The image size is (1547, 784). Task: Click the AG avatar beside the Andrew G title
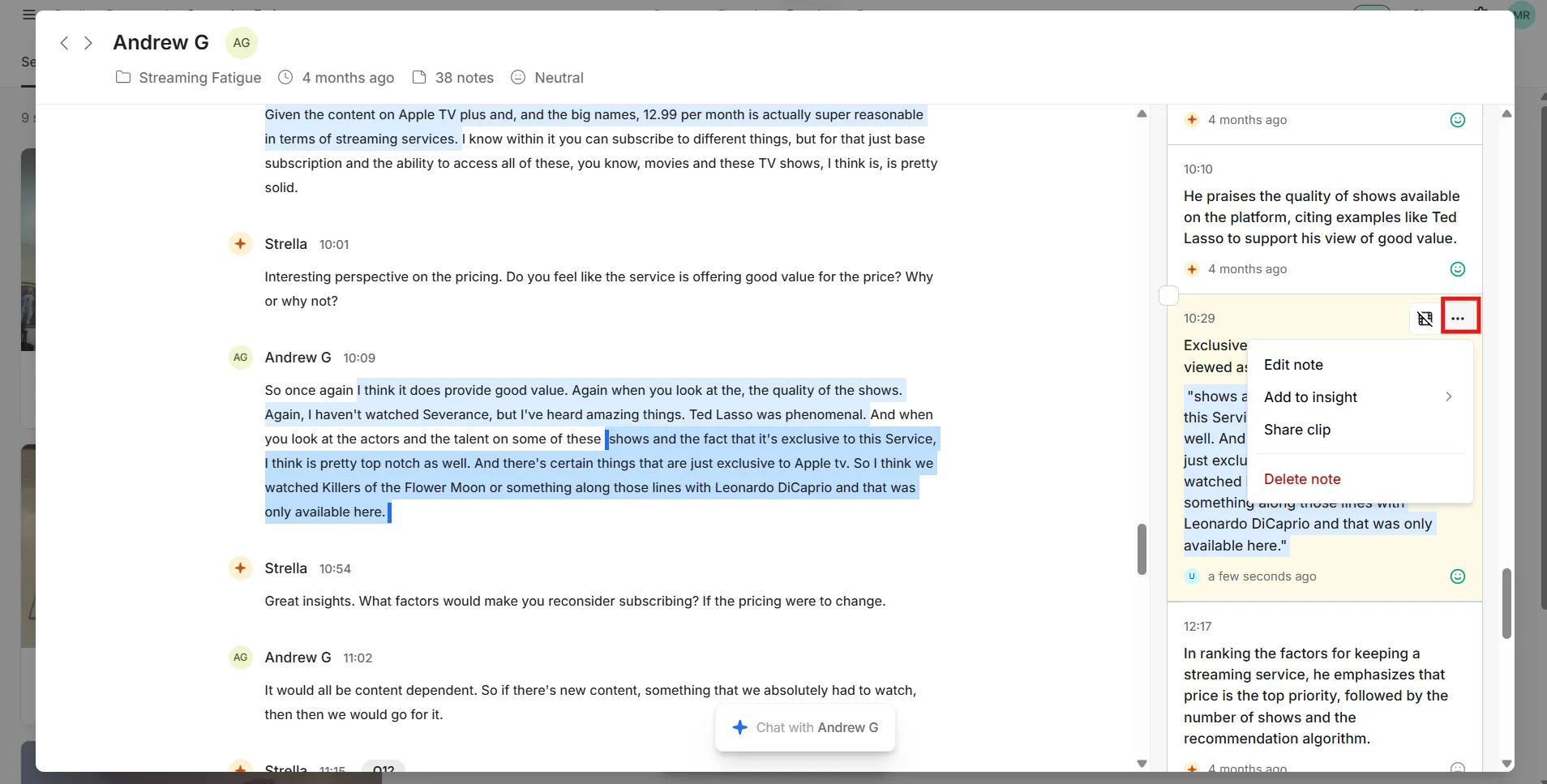(x=242, y=43)
